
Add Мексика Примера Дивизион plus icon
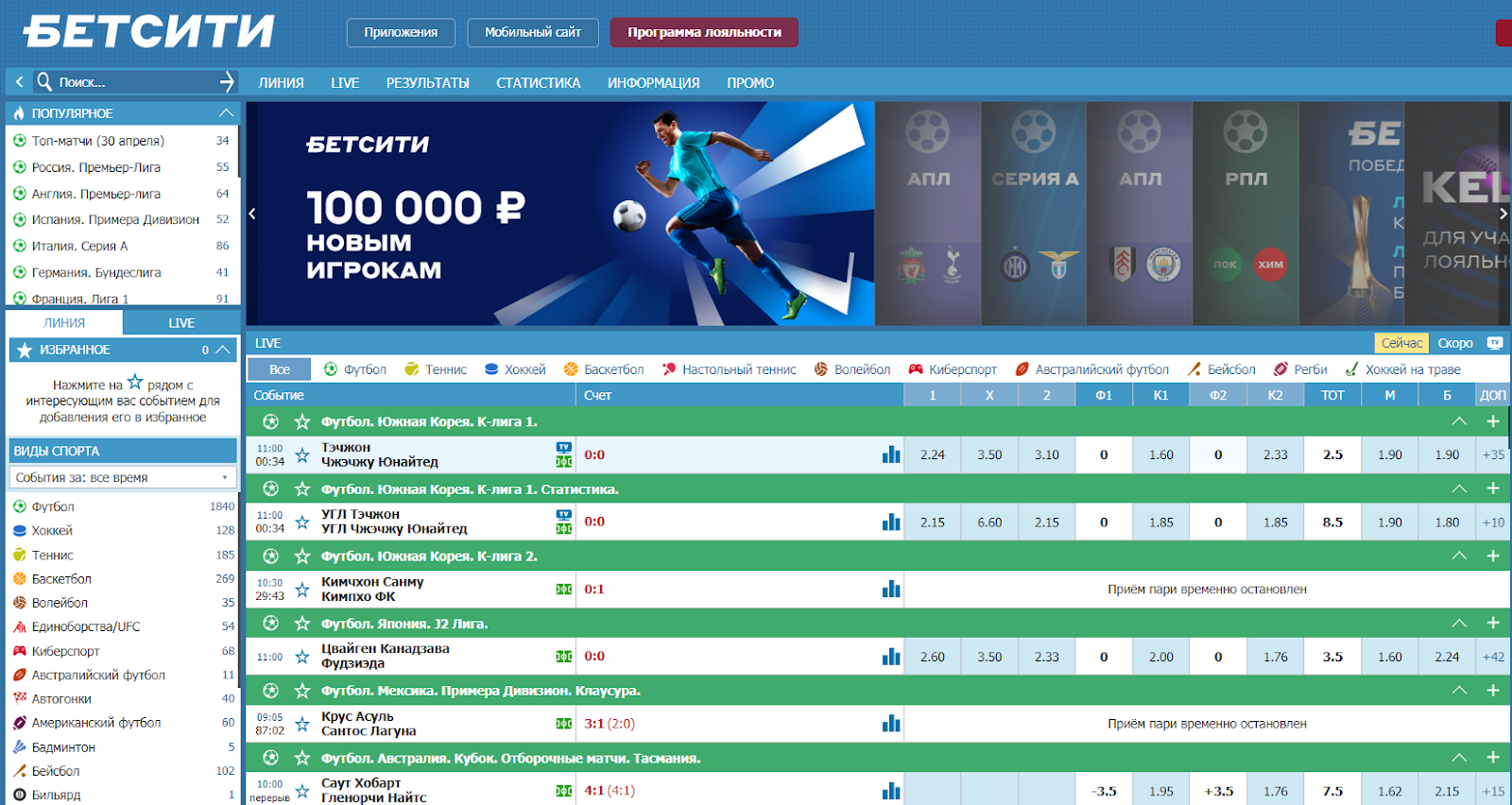click(1493, 691)
